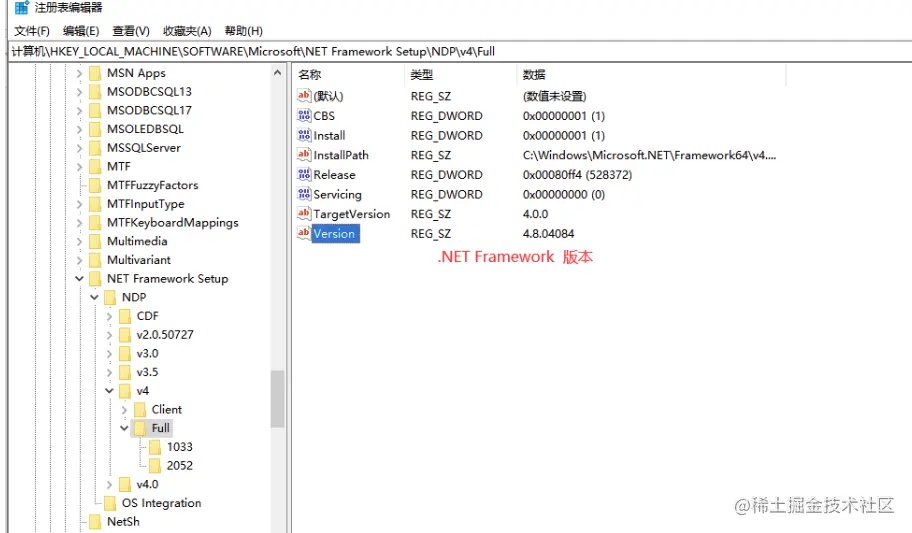Click the C:\Windows\Microsoft.NET InstallPath data
This screenshot has height=533, width=912.
point(649,155)
